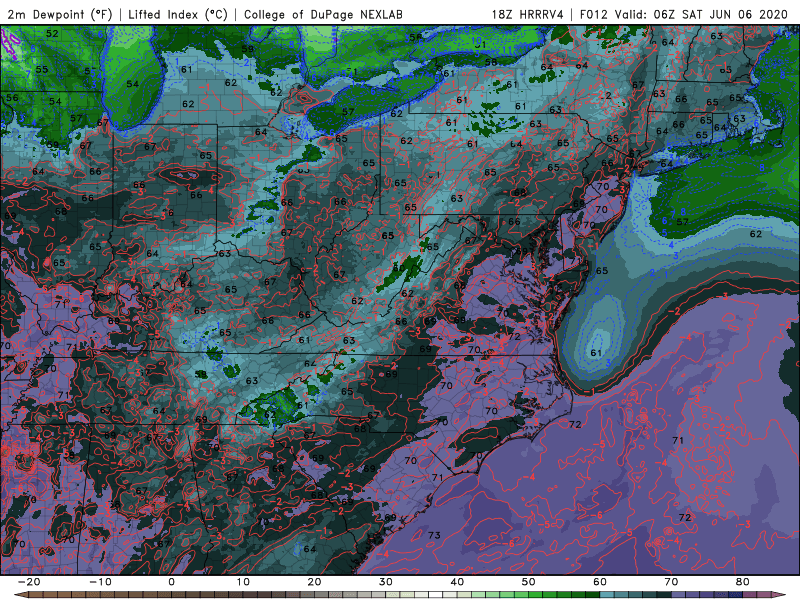Click the 20 label on the color scale
Image resolution: width=800 pixels, height=600 pixels.
click(x=314, y=582)
